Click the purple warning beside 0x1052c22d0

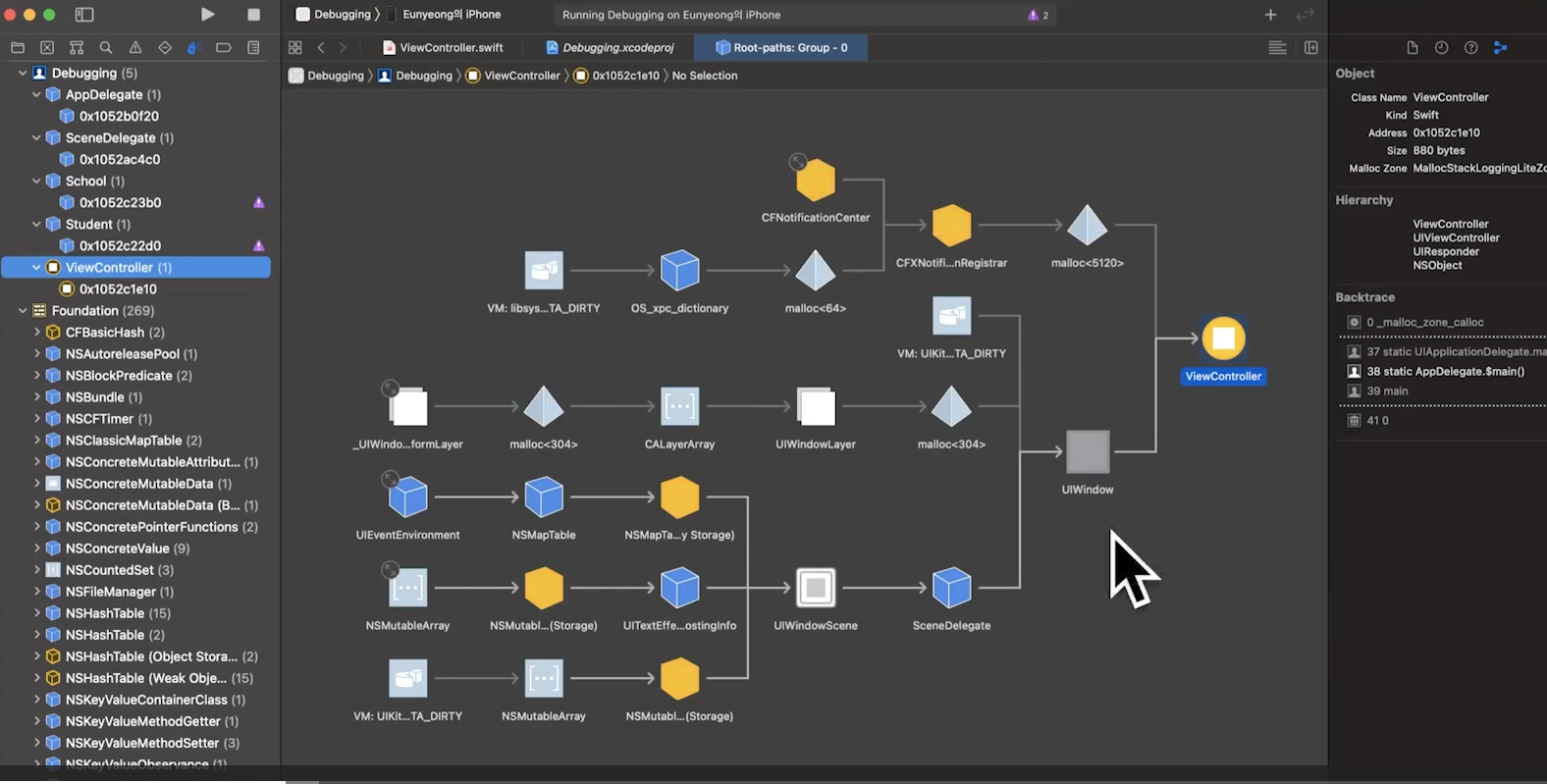point(259,245)
